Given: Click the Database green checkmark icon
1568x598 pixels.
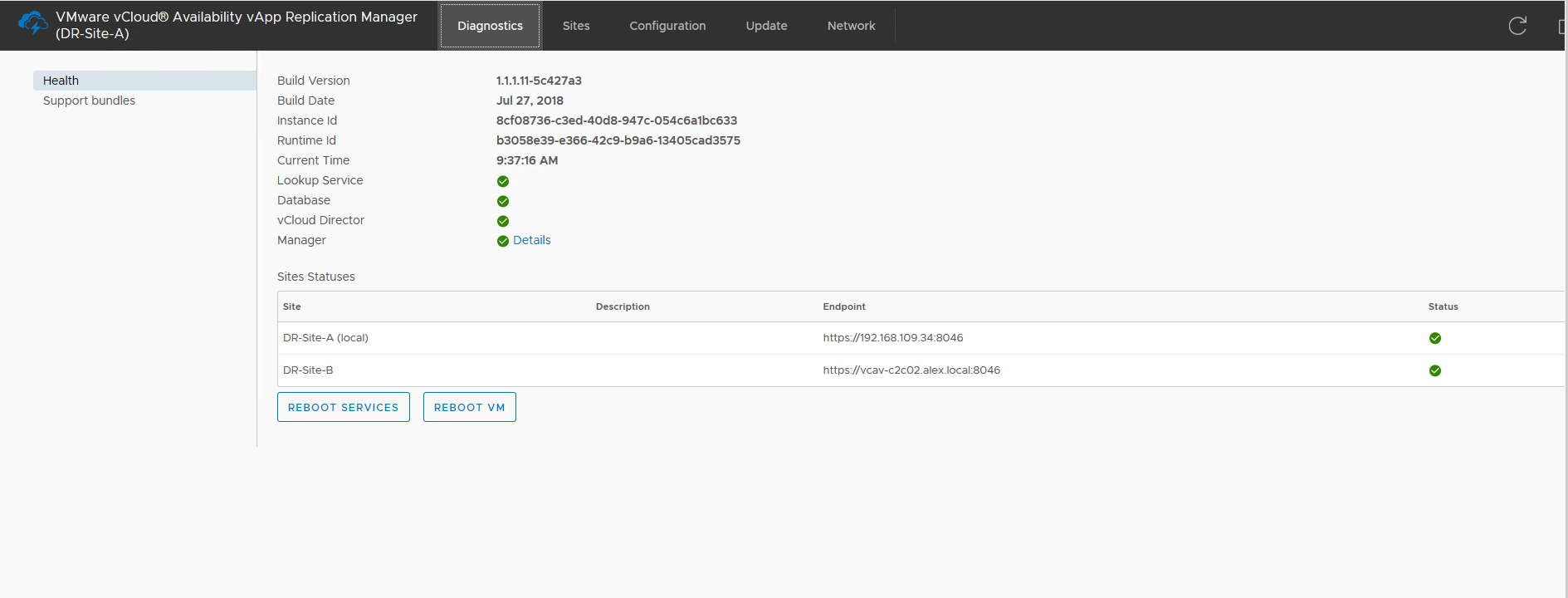Looking at the screenshot, I should (x=503, y=201).
